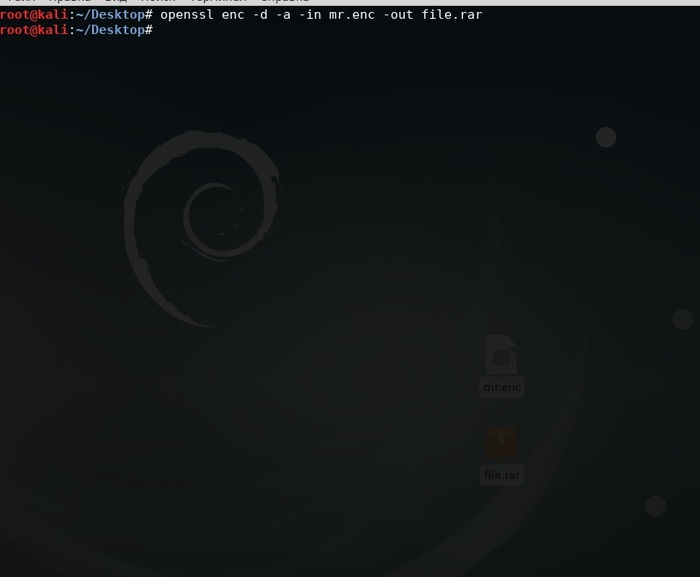Open the Терминал menu
Viewport: 700px width, 577px height.
coord(215,2)
